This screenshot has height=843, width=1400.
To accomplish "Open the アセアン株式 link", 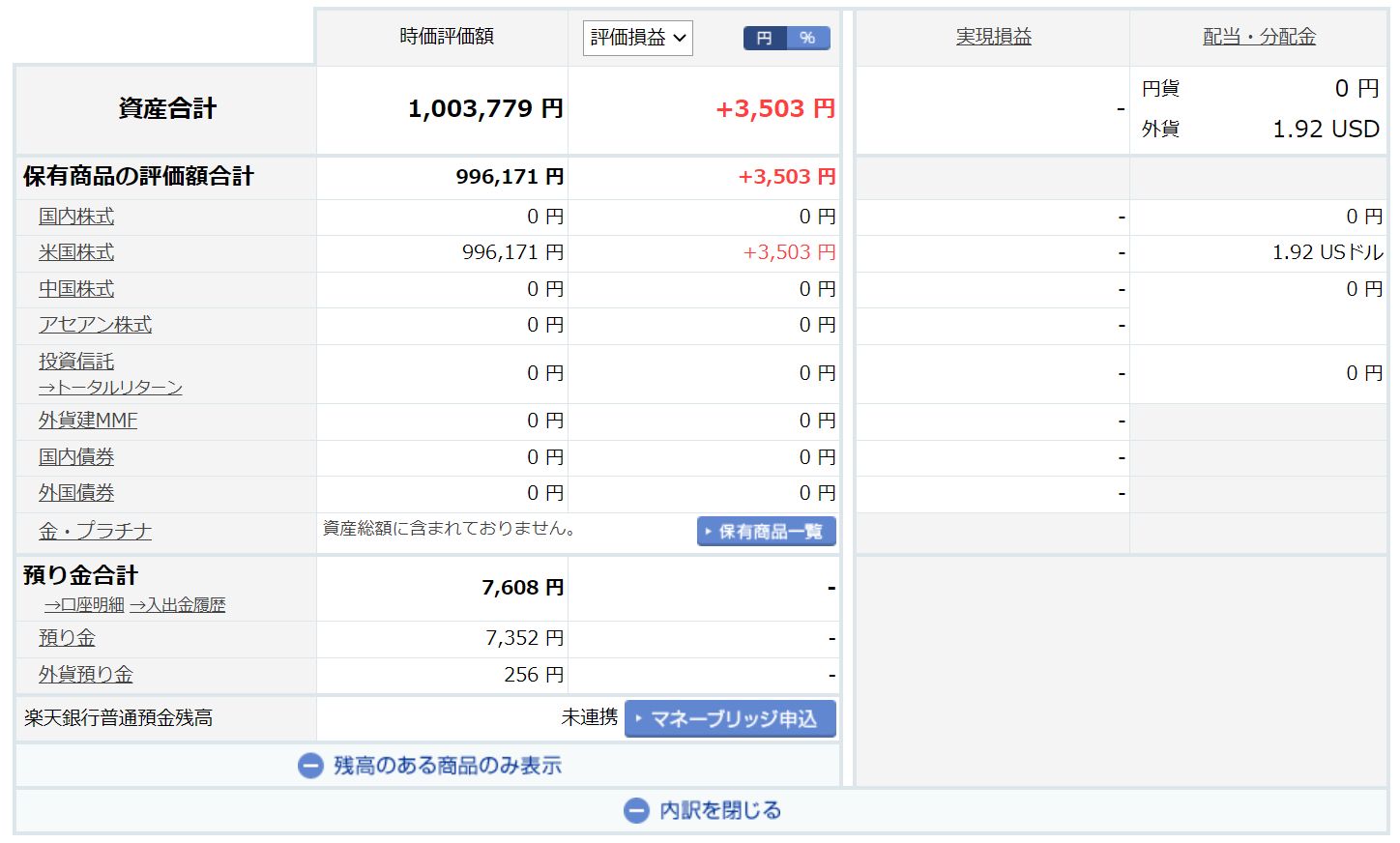I will 95,325.
